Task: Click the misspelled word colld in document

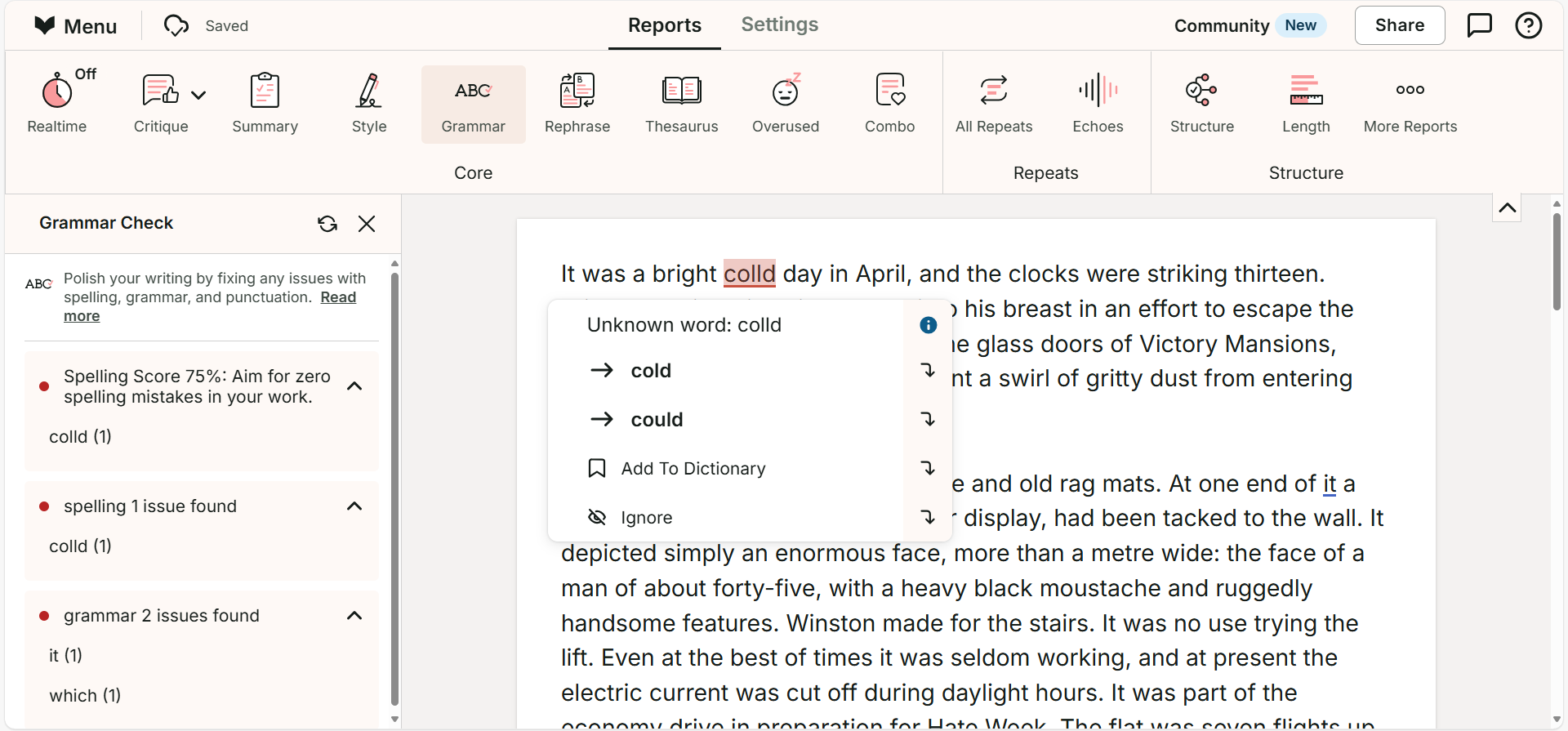Action: (x=750, y=274)
